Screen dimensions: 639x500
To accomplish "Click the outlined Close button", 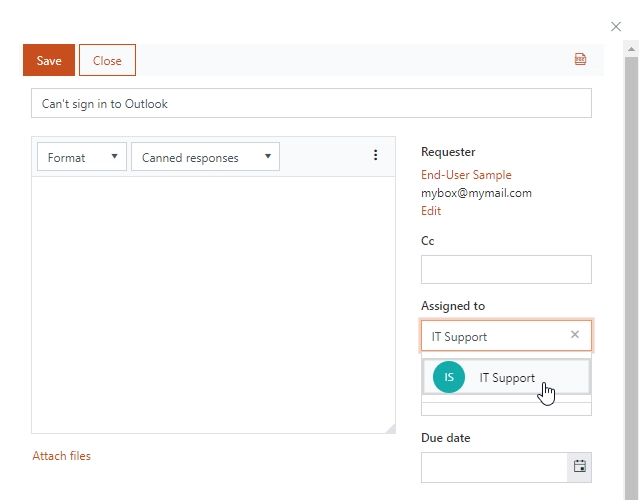I will point(107,60).
